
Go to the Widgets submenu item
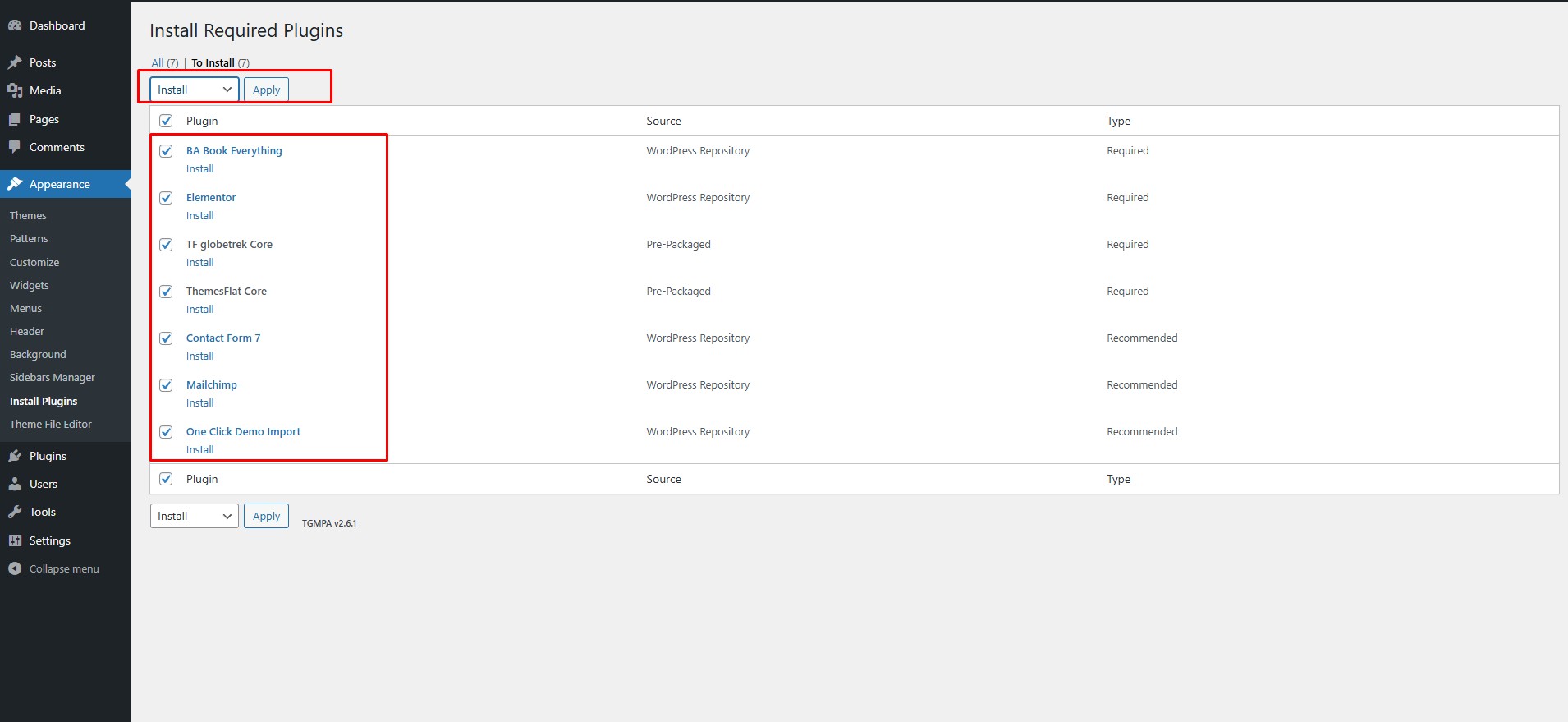point(30,285)
